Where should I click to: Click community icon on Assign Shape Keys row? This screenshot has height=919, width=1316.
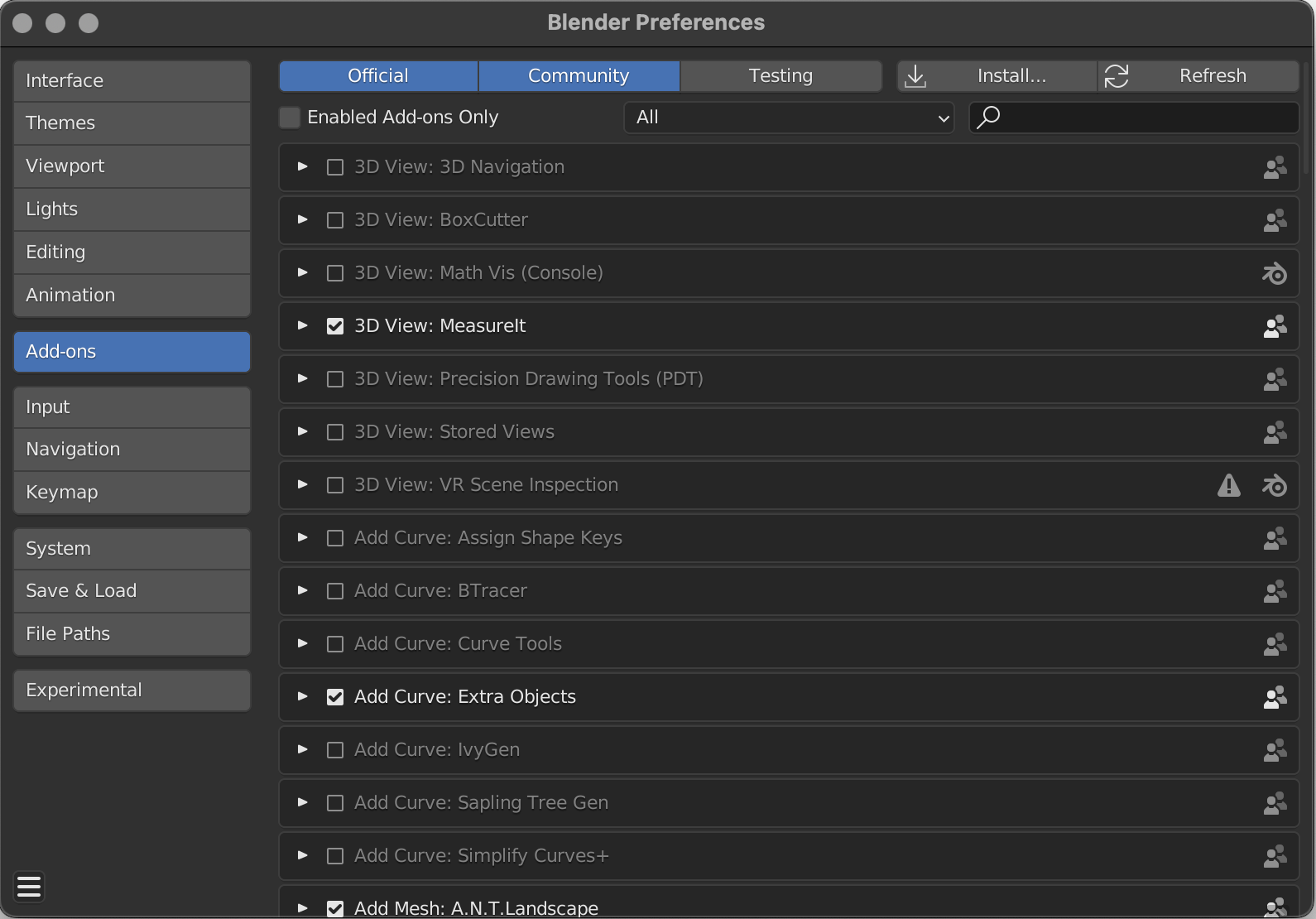(1275, 538)
